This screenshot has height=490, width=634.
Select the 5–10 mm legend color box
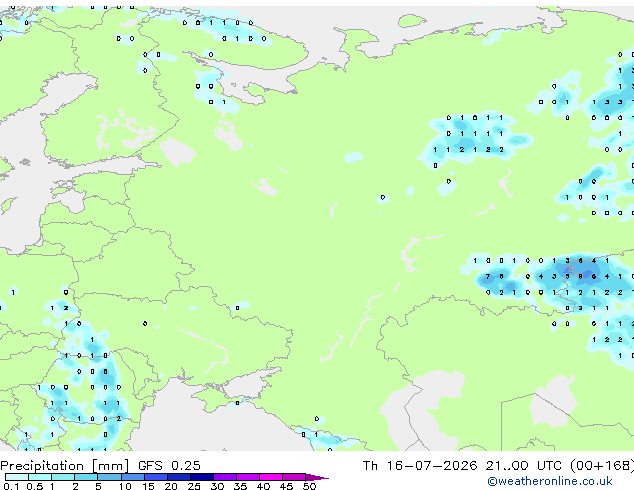click(109, 477)
